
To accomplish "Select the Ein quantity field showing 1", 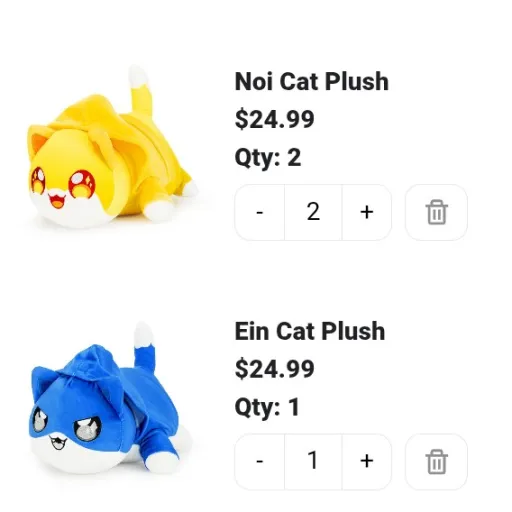I will pos(313,462).
